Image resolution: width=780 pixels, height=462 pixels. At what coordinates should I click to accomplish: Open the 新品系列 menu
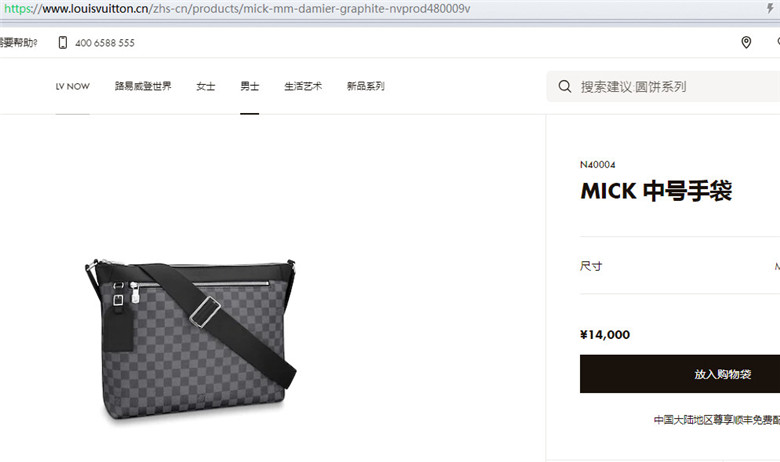tap(366, 86)
